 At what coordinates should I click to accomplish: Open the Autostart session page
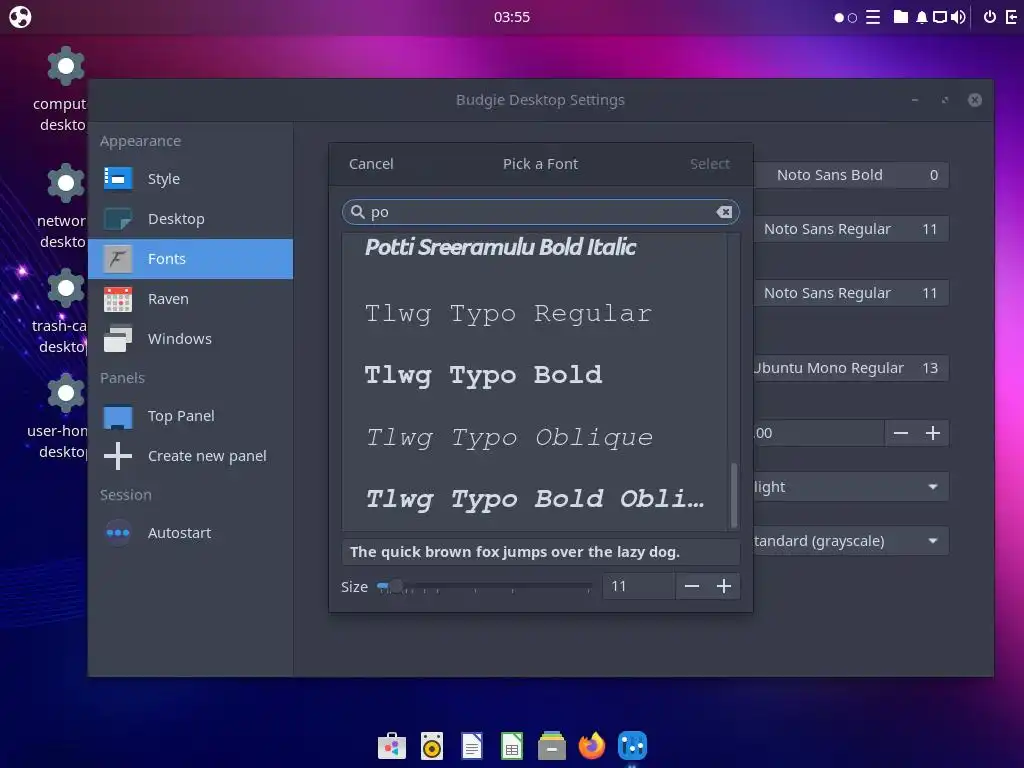pos(191,533)
